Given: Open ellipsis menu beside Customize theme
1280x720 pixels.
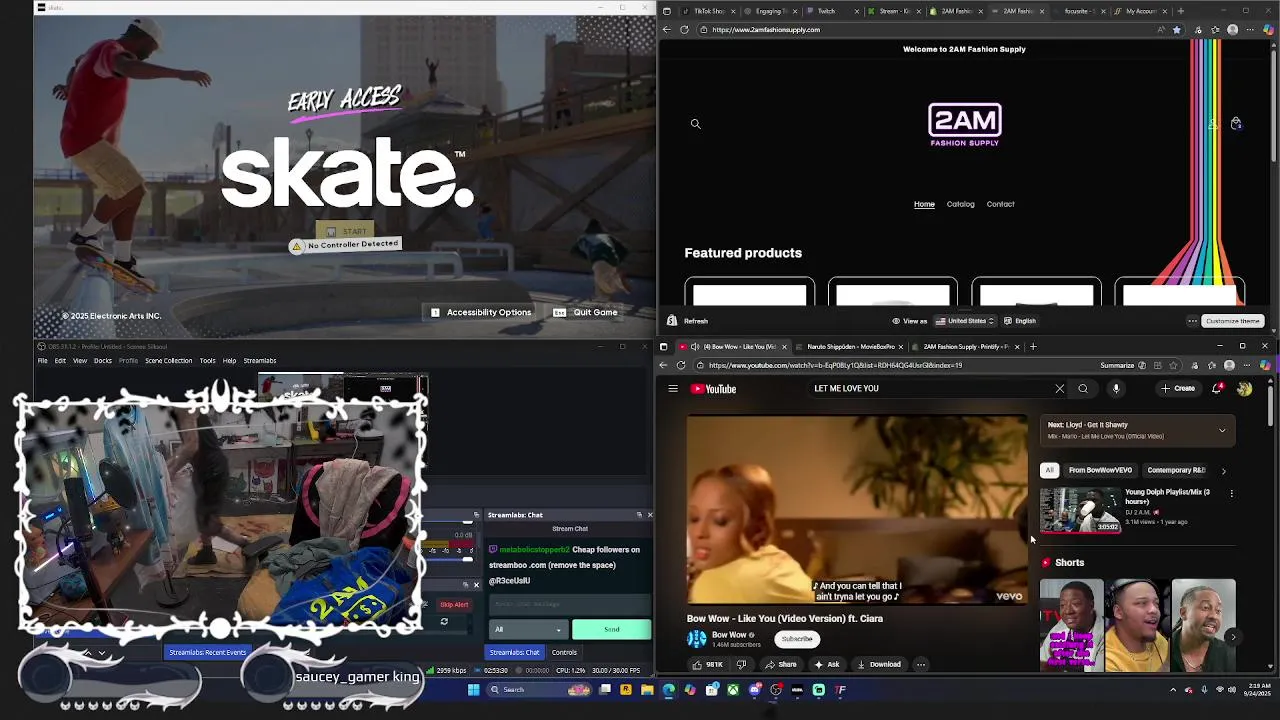Looking at the screenshot, I should (x=1192, y=321).
